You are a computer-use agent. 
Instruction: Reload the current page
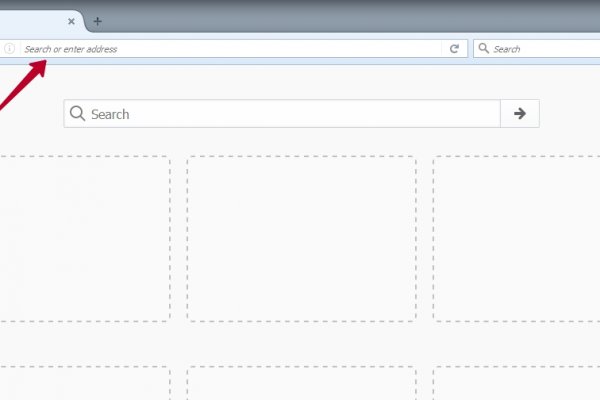pos(454,48)
